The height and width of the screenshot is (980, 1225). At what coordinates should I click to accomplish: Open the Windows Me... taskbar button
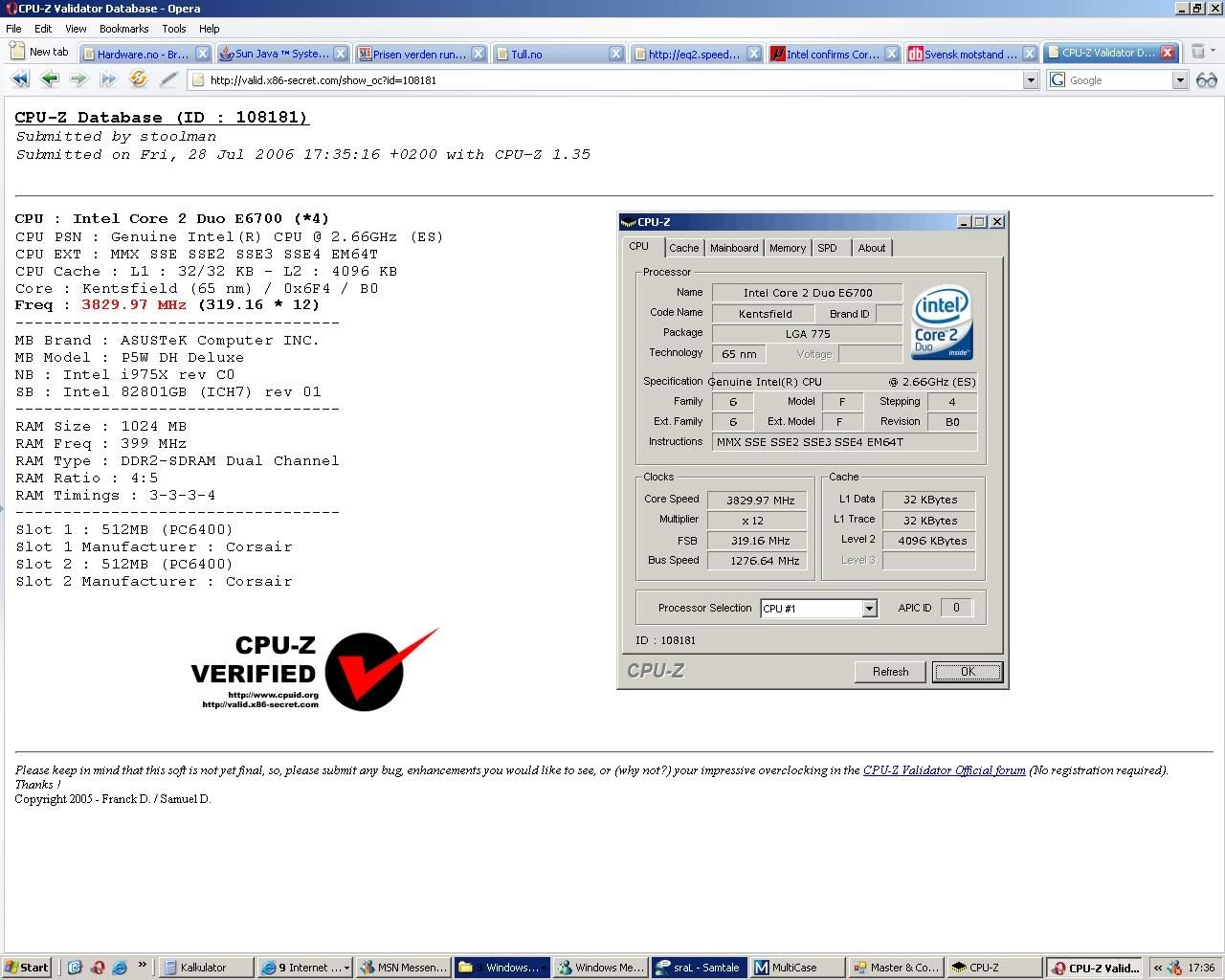tap(600, 968)
